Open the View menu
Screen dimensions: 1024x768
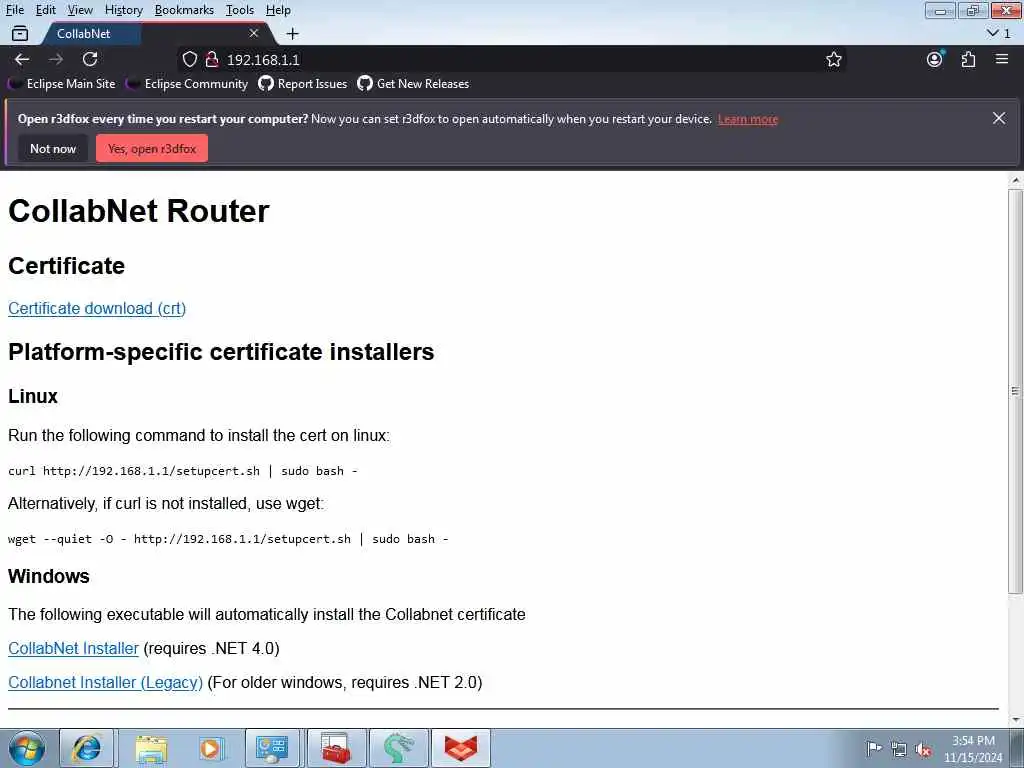tap(80, 10)
